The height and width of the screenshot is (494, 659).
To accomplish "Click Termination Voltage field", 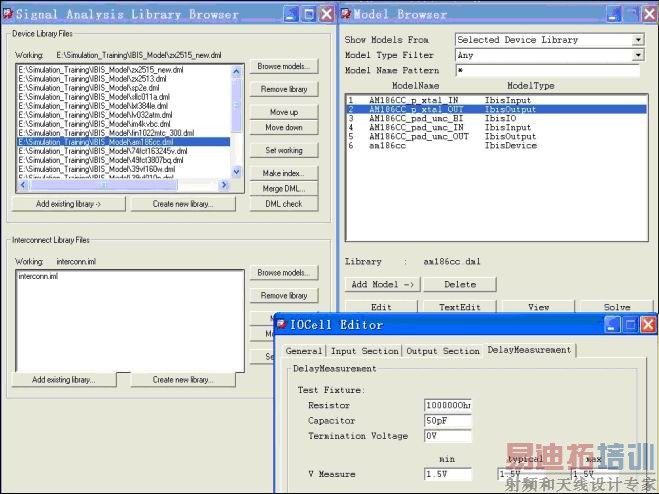I will [x=448, y=436].
